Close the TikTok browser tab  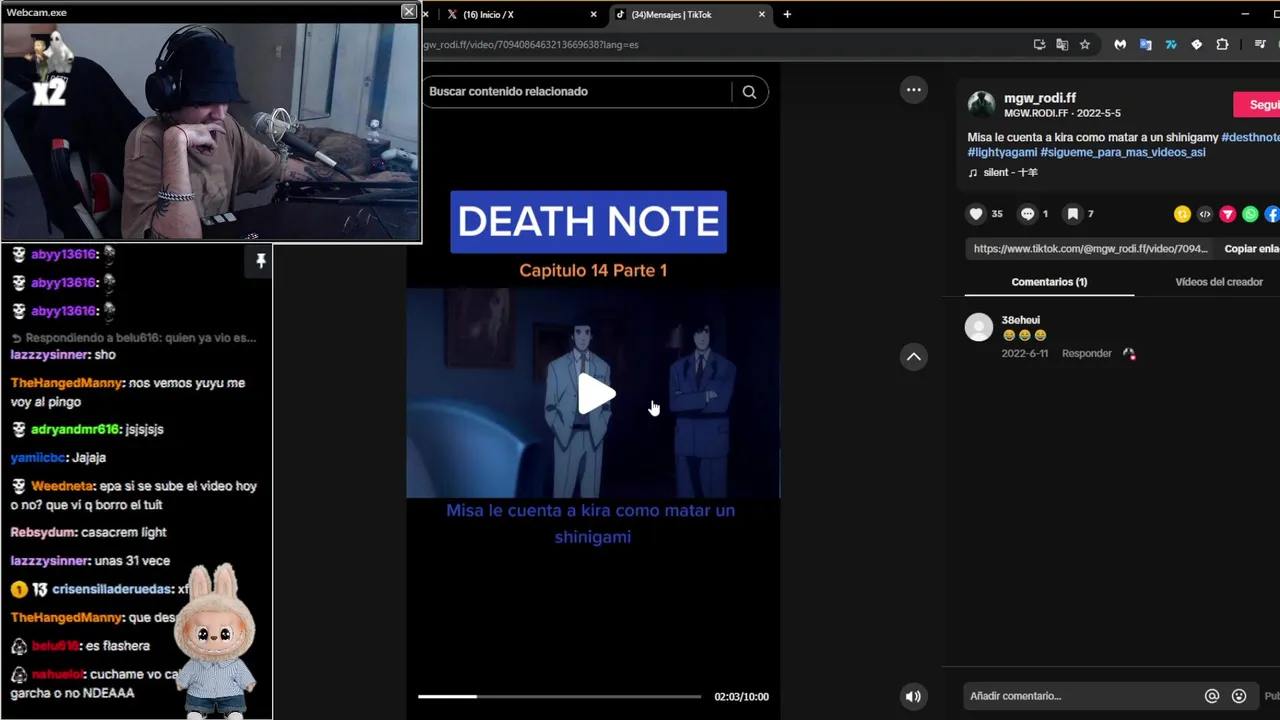pyautogui.click(x=762, y=15)
